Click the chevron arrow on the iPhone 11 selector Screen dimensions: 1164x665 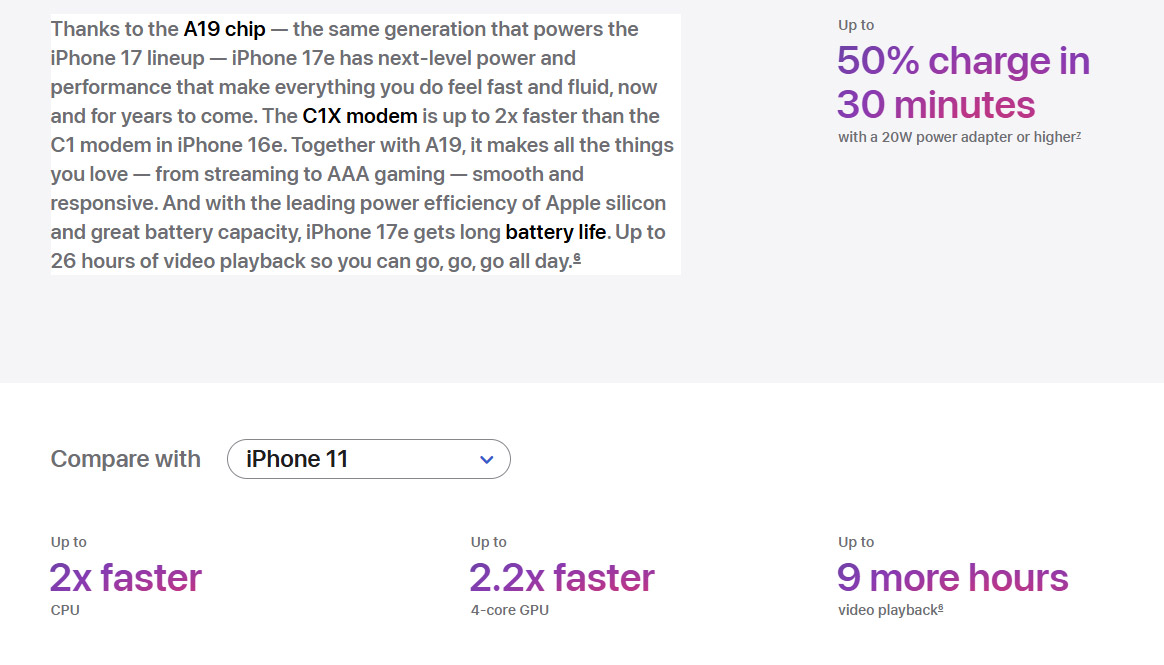(x=487, y=459)
